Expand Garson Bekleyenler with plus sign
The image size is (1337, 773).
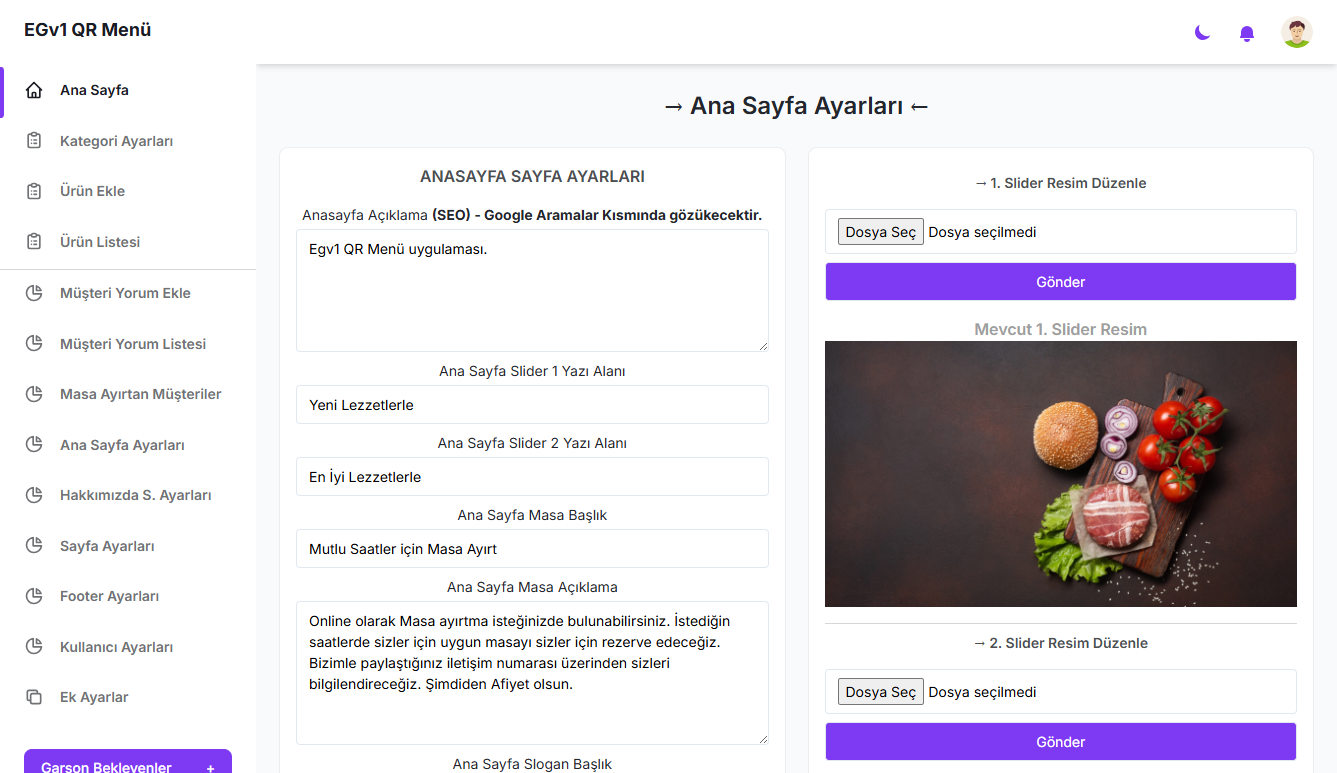coord(210,767)
